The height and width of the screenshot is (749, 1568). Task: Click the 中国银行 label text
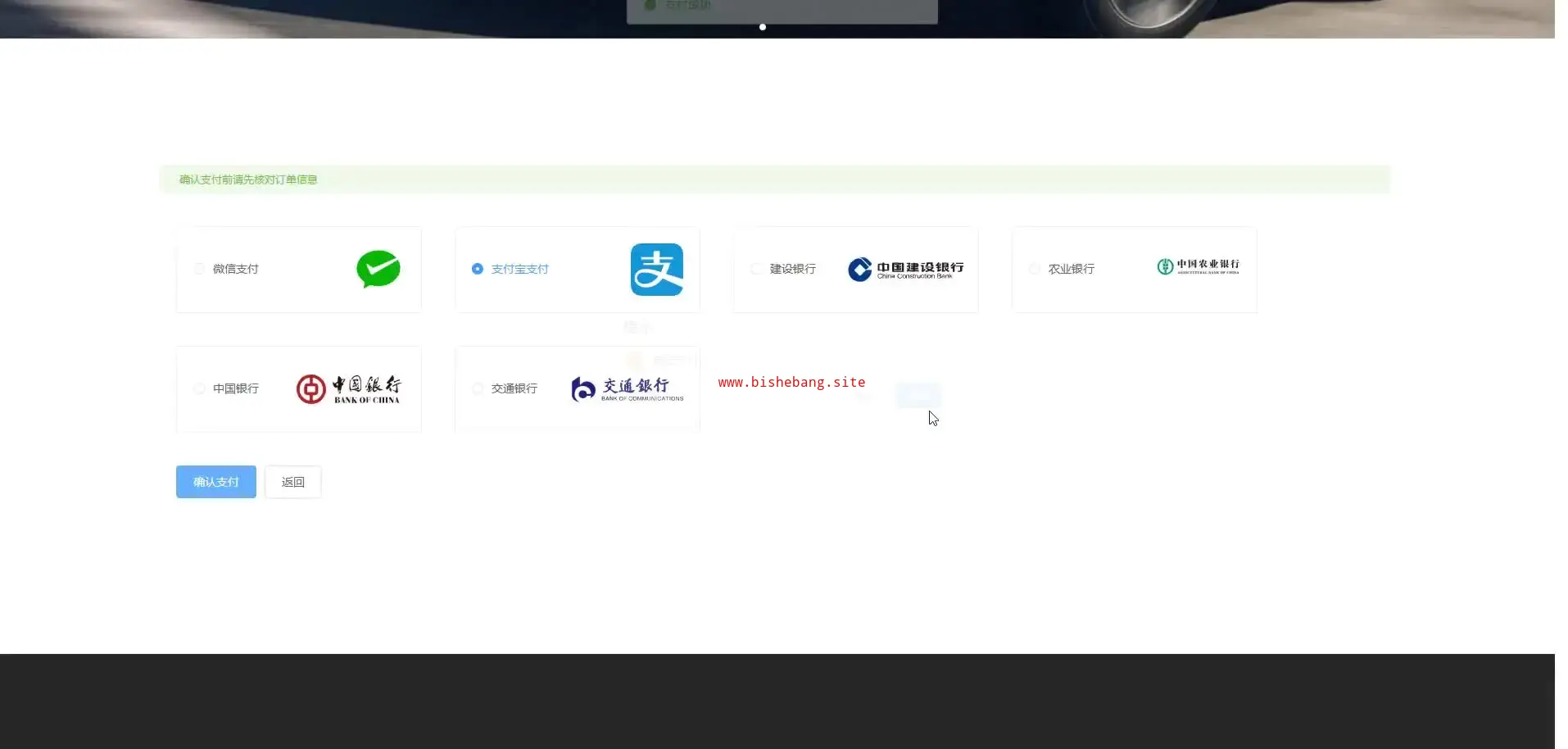click(x=236, y=388)
